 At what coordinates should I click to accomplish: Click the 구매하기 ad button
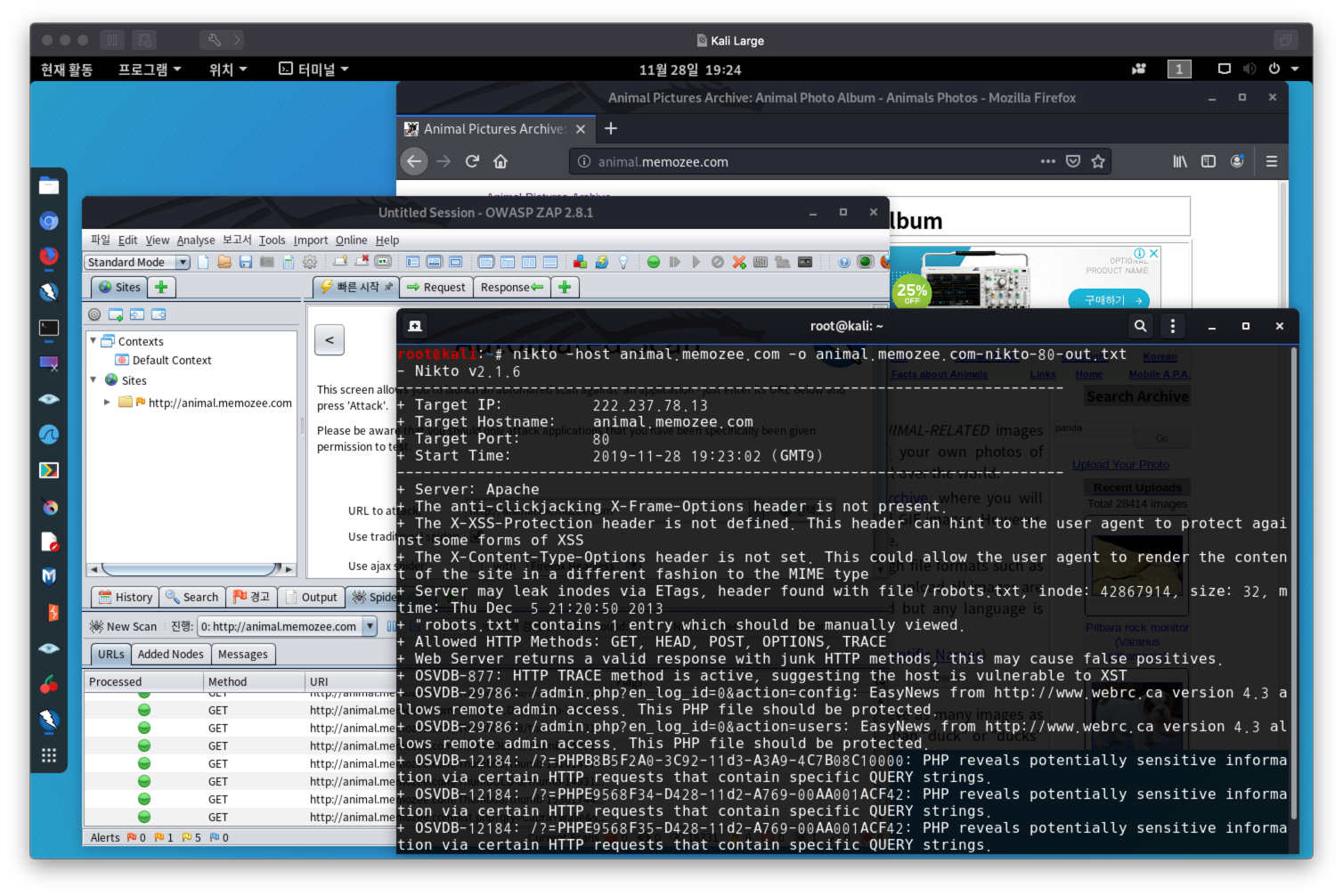tap(1109, 299)
